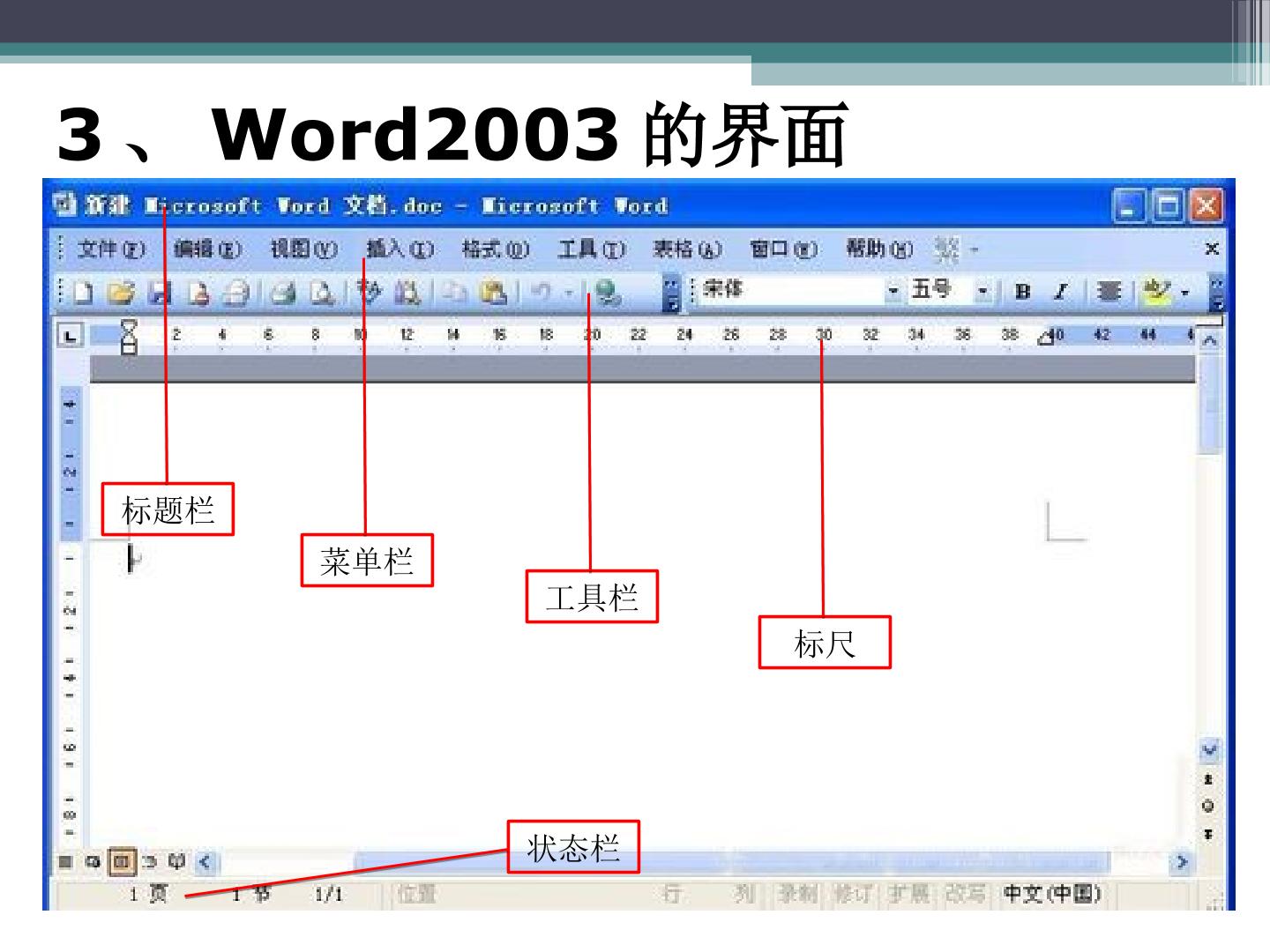Screen dimensions: 1270x952
Task: Open the 插入 menu
Action: point(400,249)
